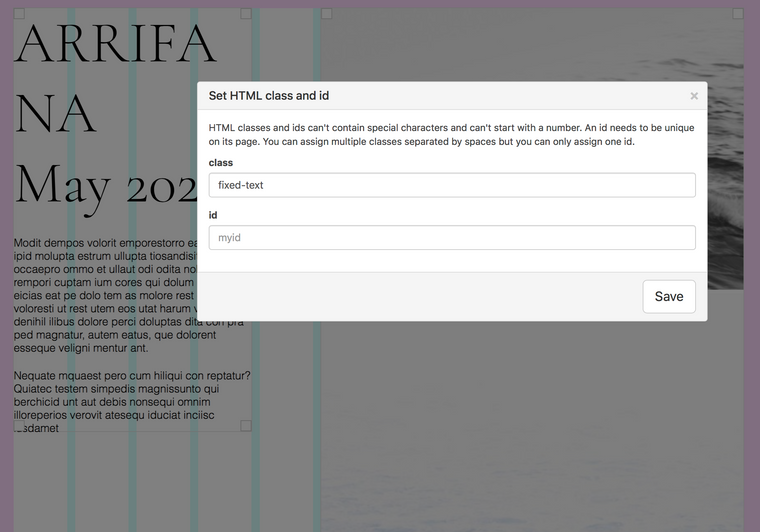
Task: Click the image frame's top-left resize handle
Action: [326, 14]
